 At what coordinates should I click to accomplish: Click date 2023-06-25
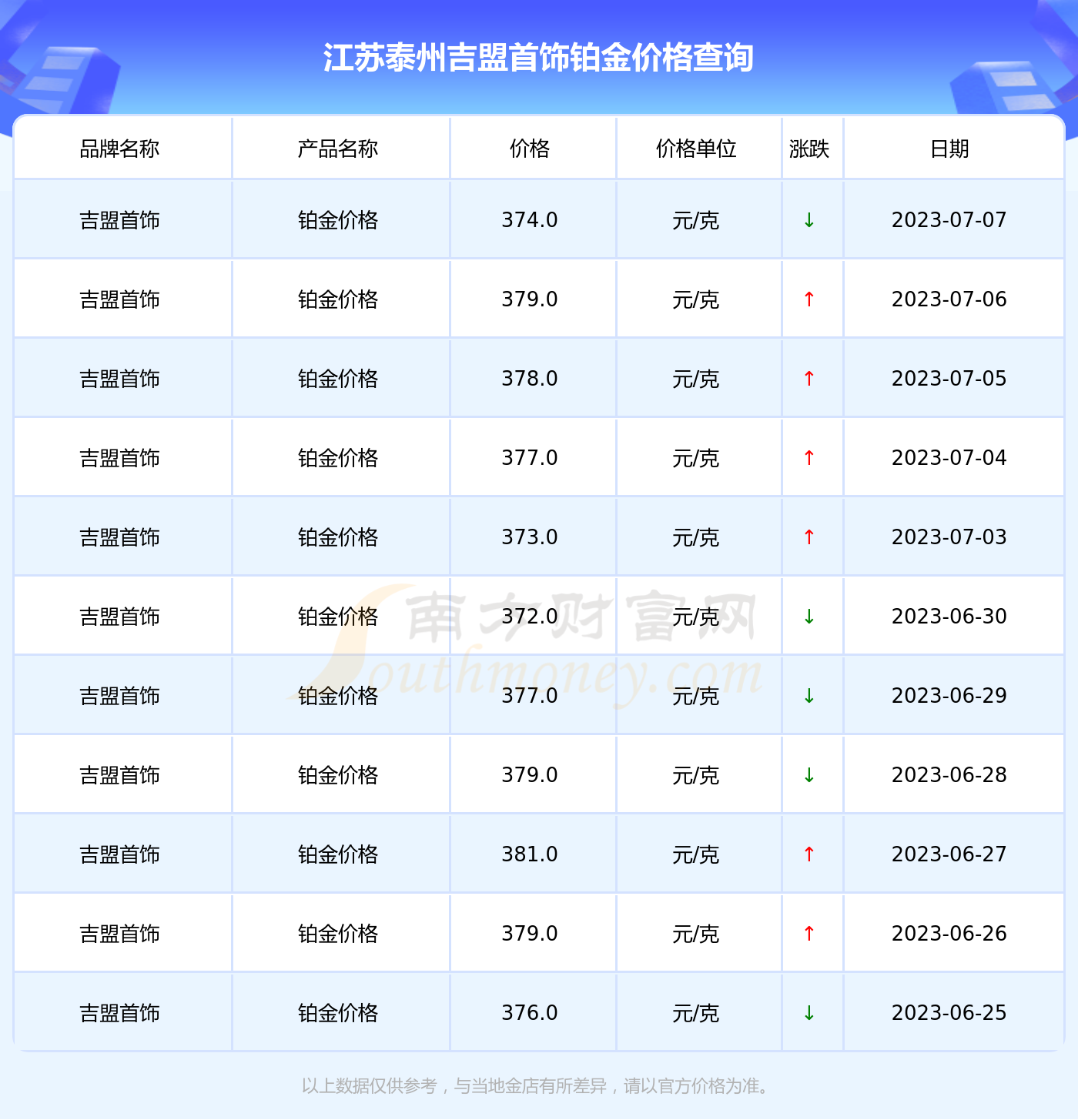point(949,1013)
